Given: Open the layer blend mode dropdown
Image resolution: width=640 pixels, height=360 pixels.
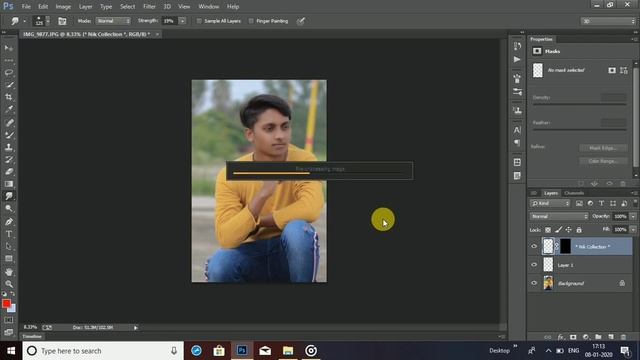Looking at the screenshot, I should point(559,216).
